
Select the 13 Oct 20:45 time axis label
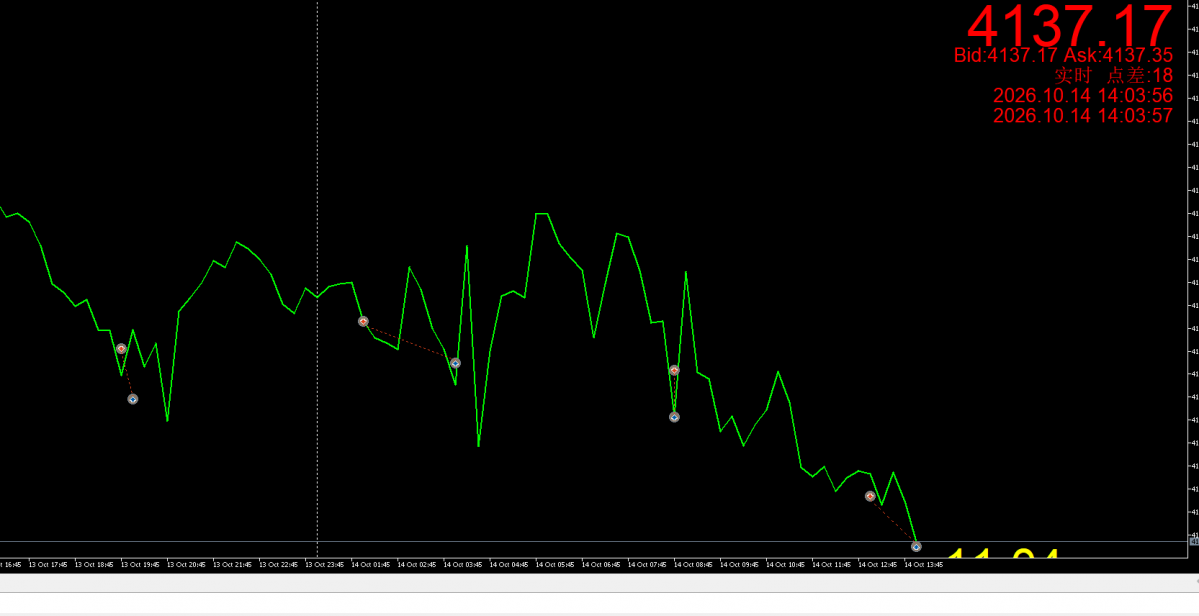[187, 565]
